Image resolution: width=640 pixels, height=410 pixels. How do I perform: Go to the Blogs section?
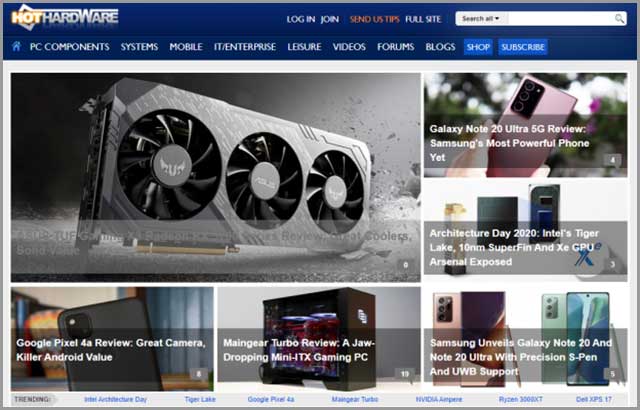click(x=440, y=47)
